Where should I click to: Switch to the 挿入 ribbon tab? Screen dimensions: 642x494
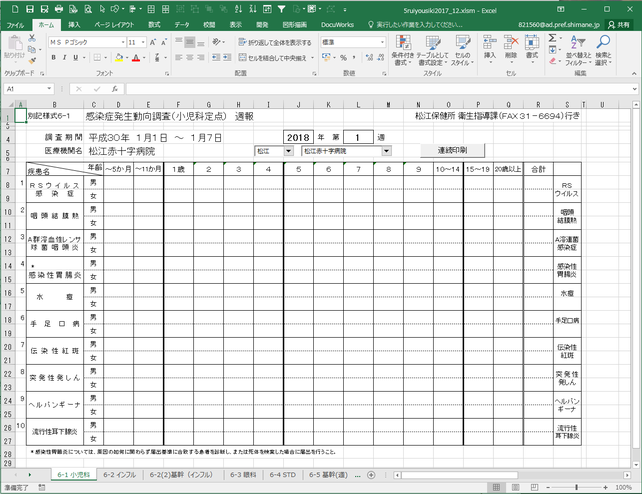(x=74, y=25)
